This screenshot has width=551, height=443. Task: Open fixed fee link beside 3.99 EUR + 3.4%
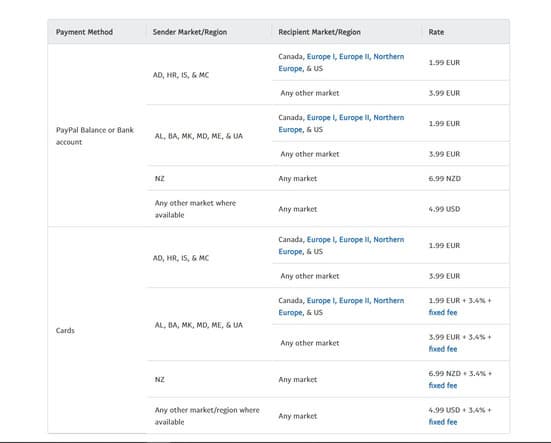pos(443,349)
